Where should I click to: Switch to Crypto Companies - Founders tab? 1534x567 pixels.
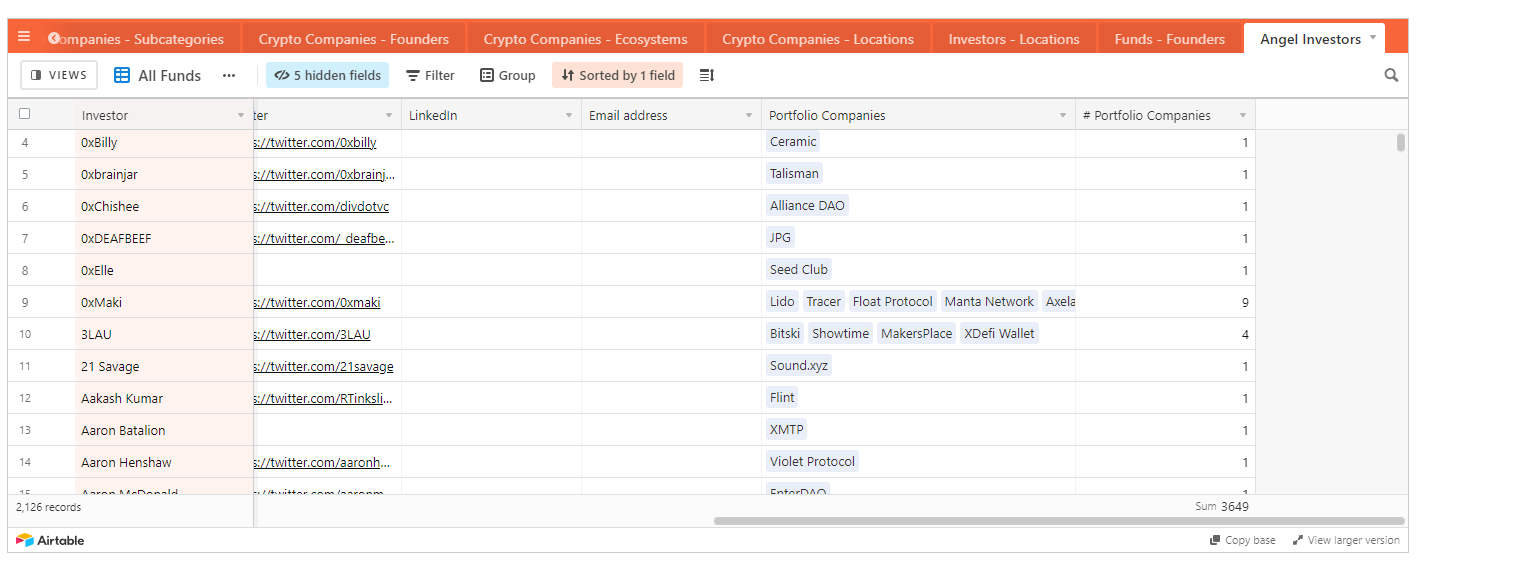point(354,39)
